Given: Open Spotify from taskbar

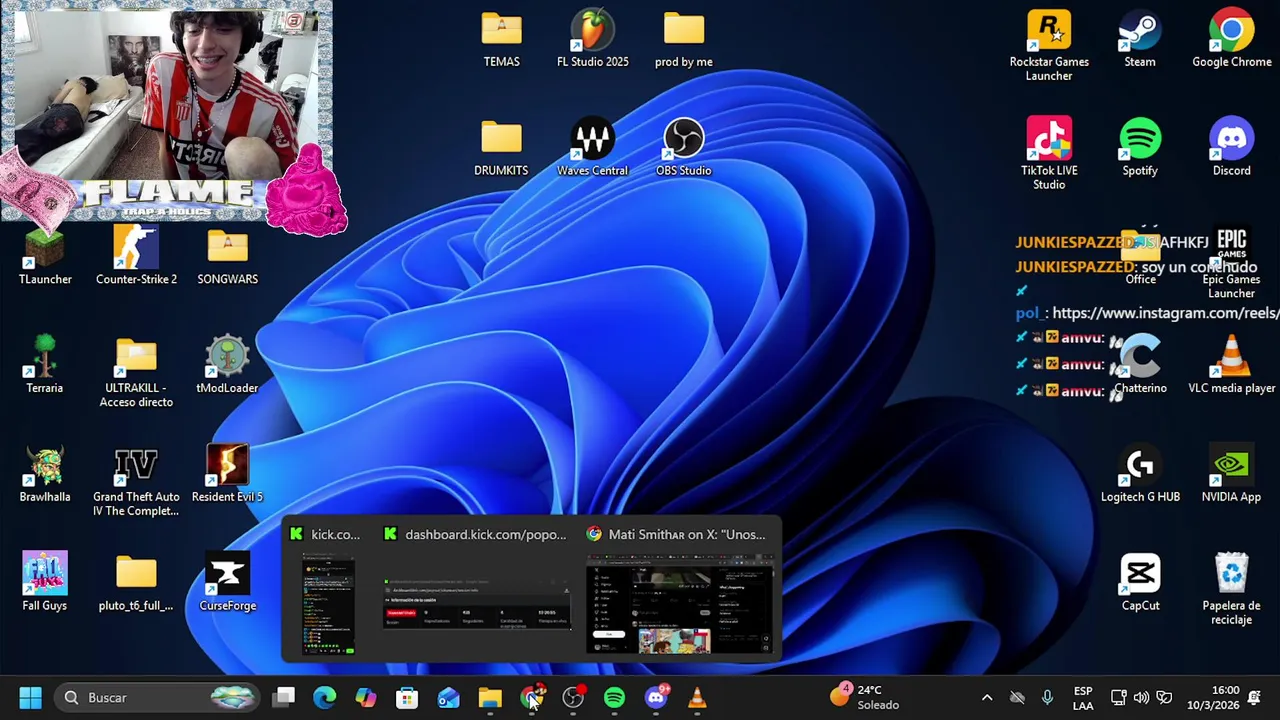Looking at the screenshot, I should click(x=614, y=697).
